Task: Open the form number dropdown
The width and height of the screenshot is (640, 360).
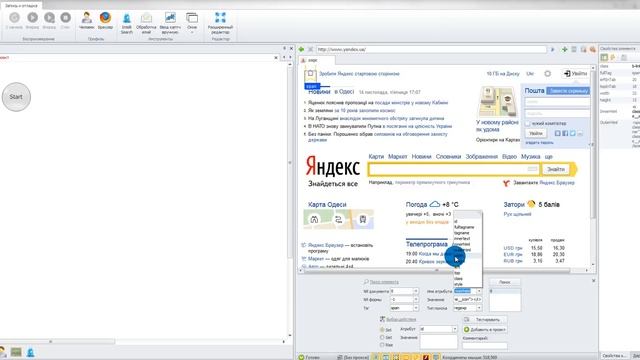Action: coord(416,300)
